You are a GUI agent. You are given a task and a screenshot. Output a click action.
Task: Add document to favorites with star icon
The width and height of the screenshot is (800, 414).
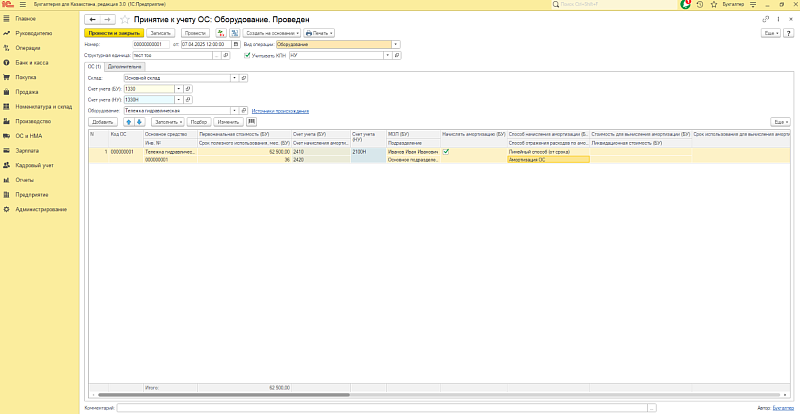point(124,19)
